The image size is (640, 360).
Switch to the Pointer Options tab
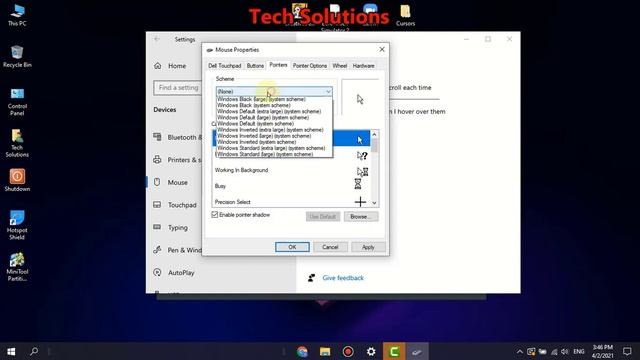pos(310,66)
